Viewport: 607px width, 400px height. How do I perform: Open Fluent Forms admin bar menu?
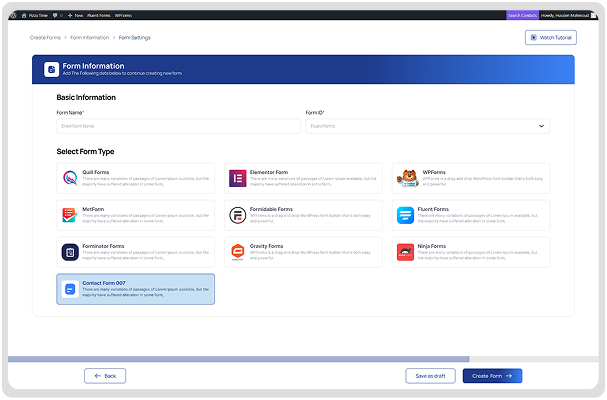click(99, 15)
